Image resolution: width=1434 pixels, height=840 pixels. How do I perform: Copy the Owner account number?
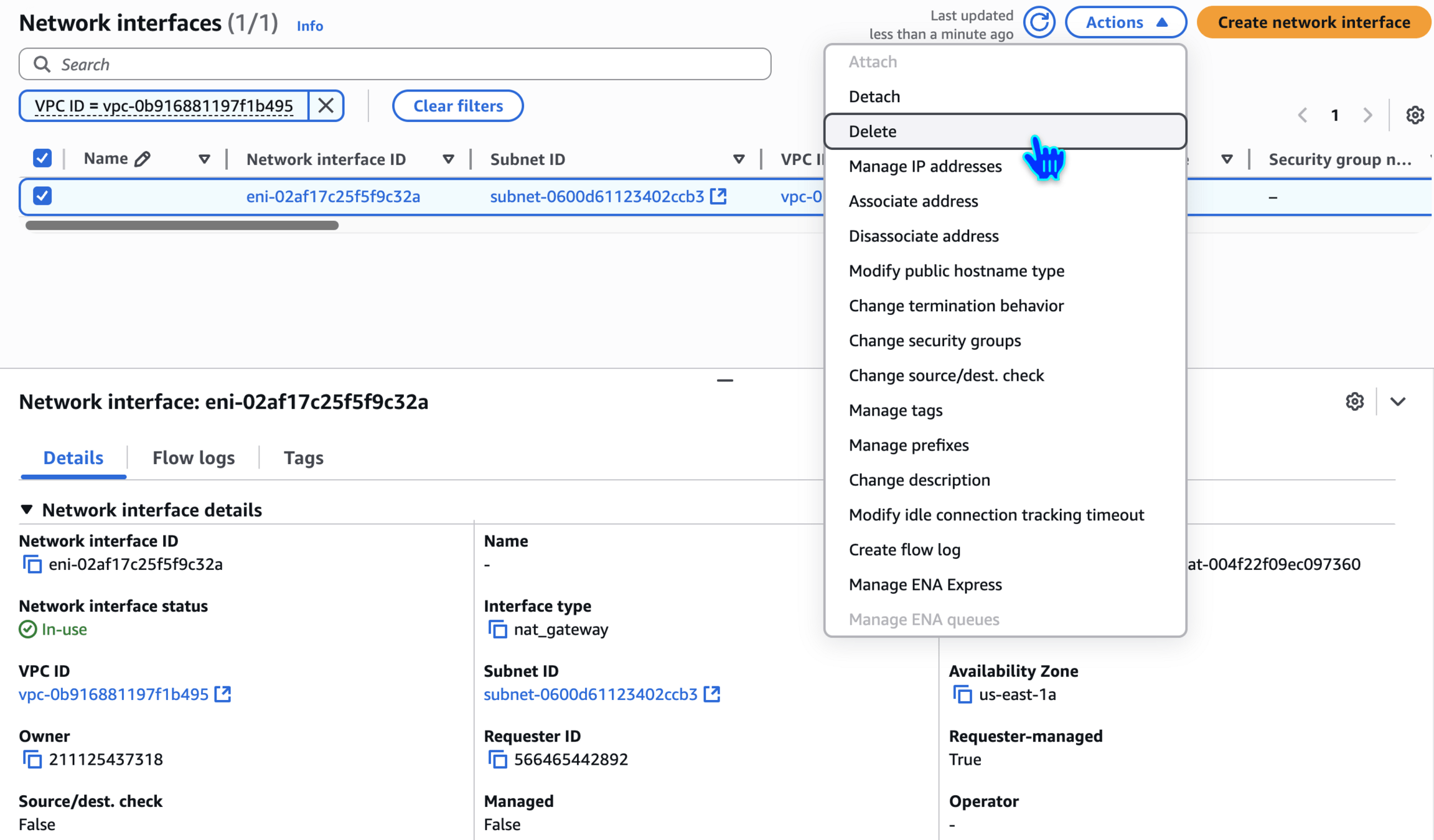(x=32, y=760)
